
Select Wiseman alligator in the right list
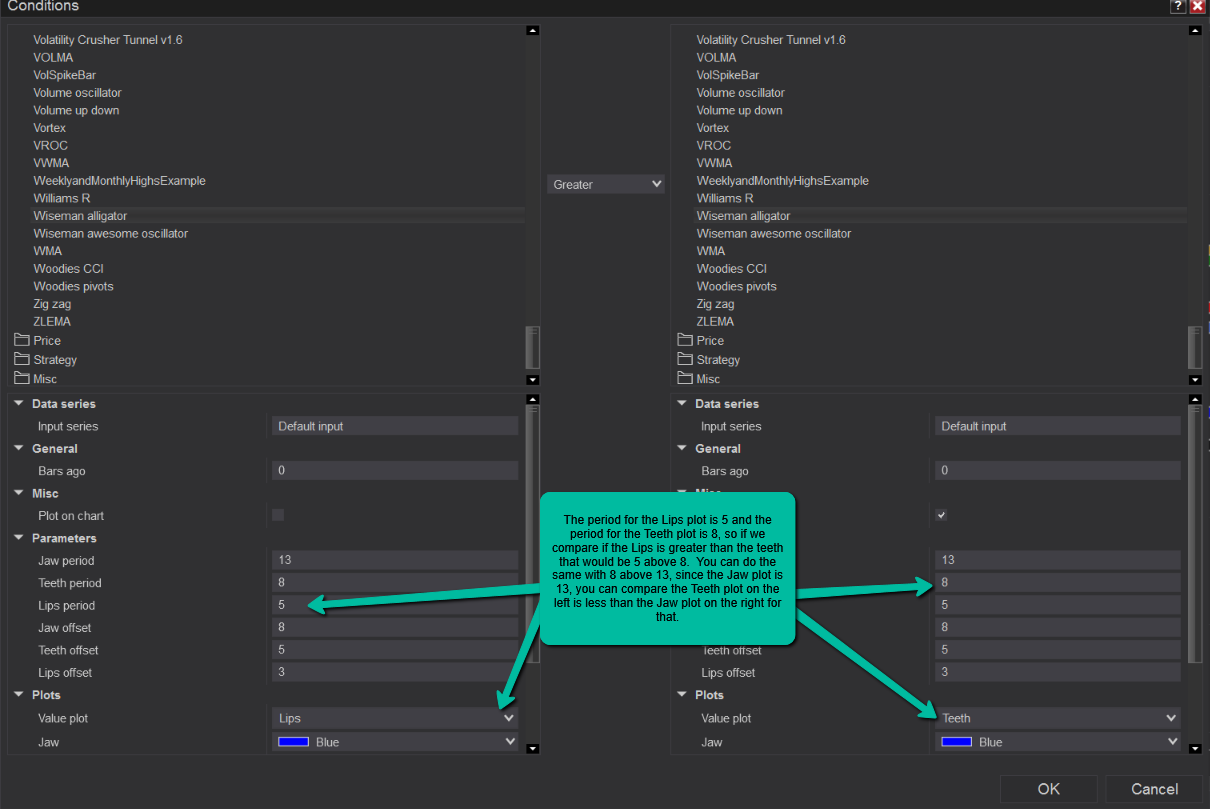[x=743, y=216]
